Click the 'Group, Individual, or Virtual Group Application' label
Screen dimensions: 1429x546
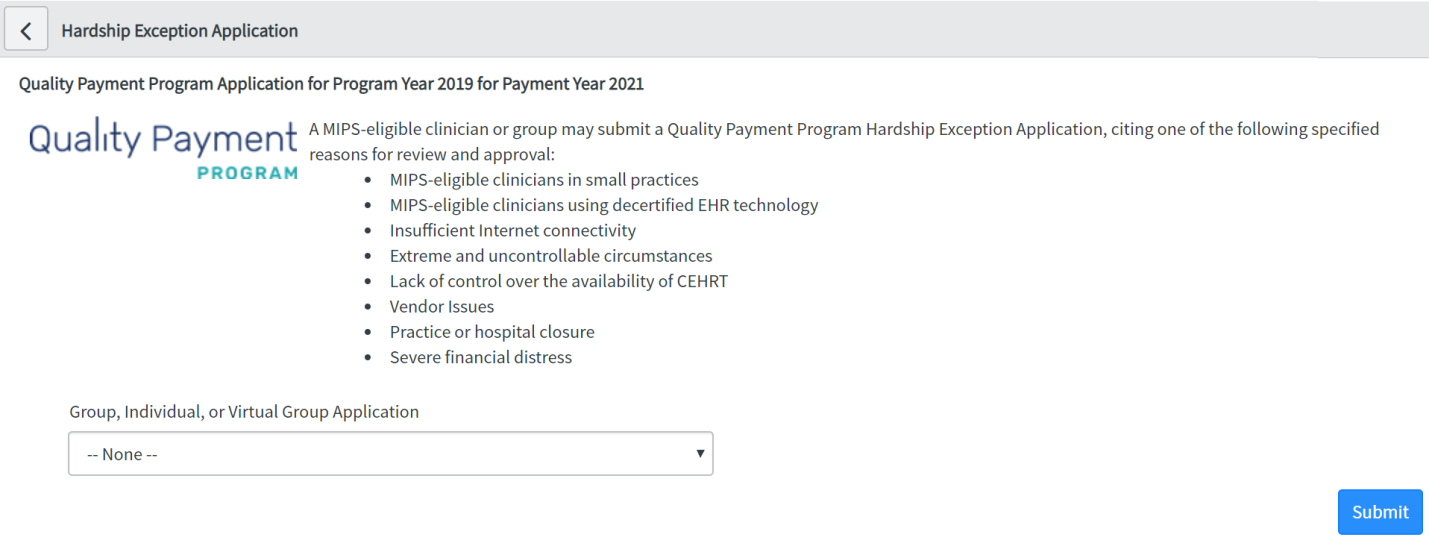coord(244,412)
